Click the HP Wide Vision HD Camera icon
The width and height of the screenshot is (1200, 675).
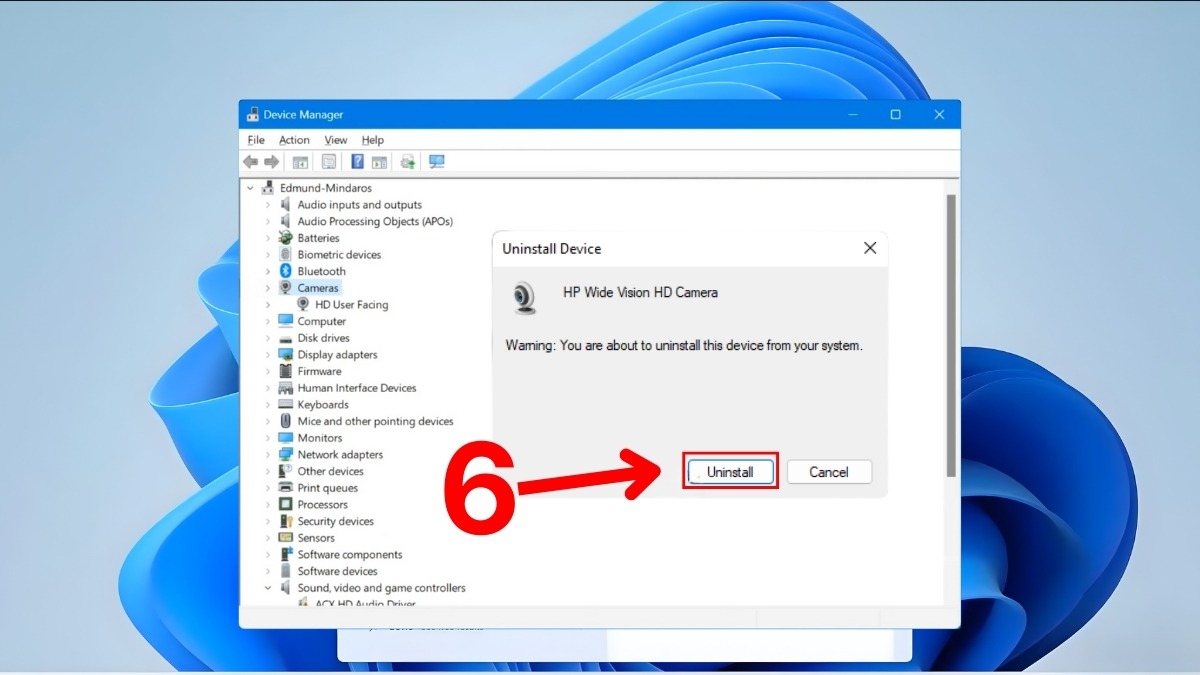click(524, 297)
